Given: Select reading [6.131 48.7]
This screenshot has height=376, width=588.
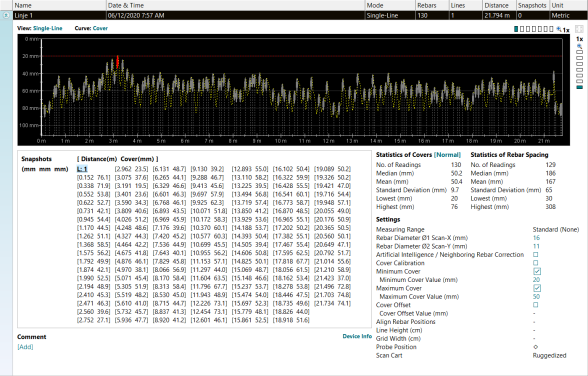Looking at the screenshot, I should coord(169,169).
